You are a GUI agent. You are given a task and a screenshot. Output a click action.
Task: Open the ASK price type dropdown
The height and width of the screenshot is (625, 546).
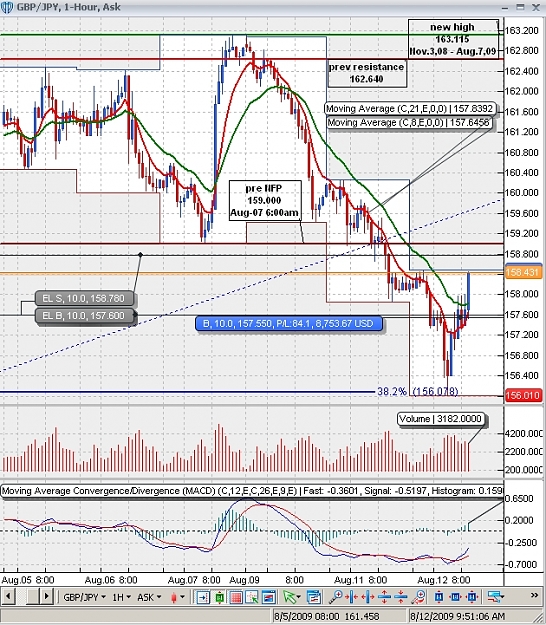(149, 597)
